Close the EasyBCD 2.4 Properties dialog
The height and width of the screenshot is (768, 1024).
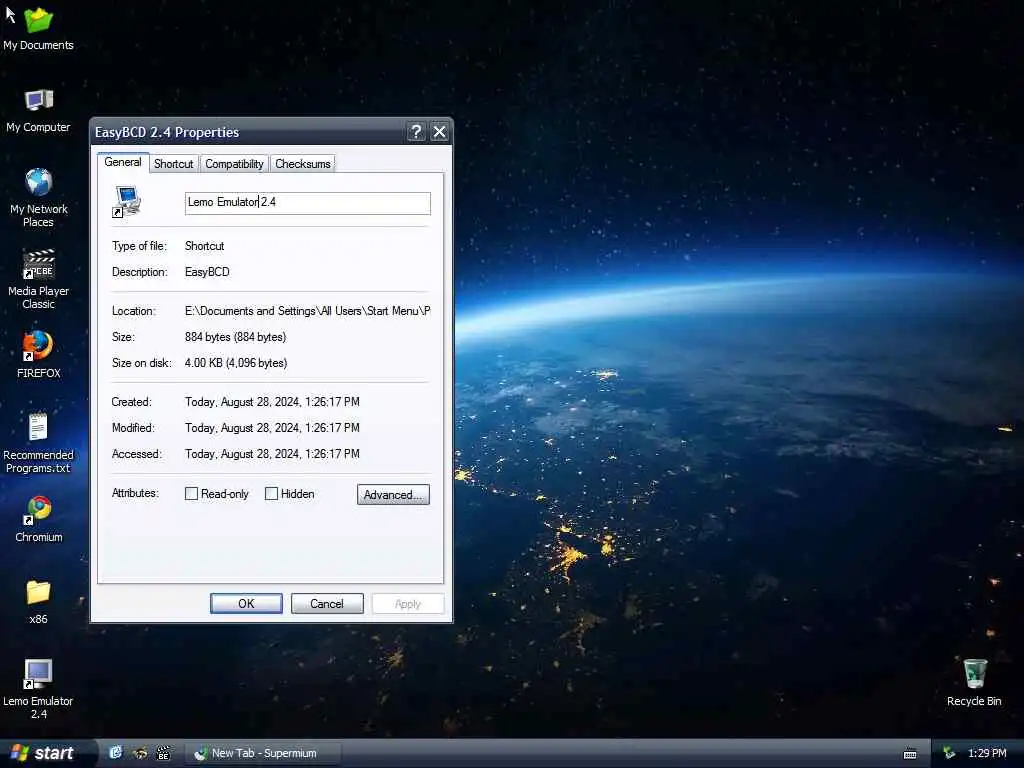(x=440, y=132)
